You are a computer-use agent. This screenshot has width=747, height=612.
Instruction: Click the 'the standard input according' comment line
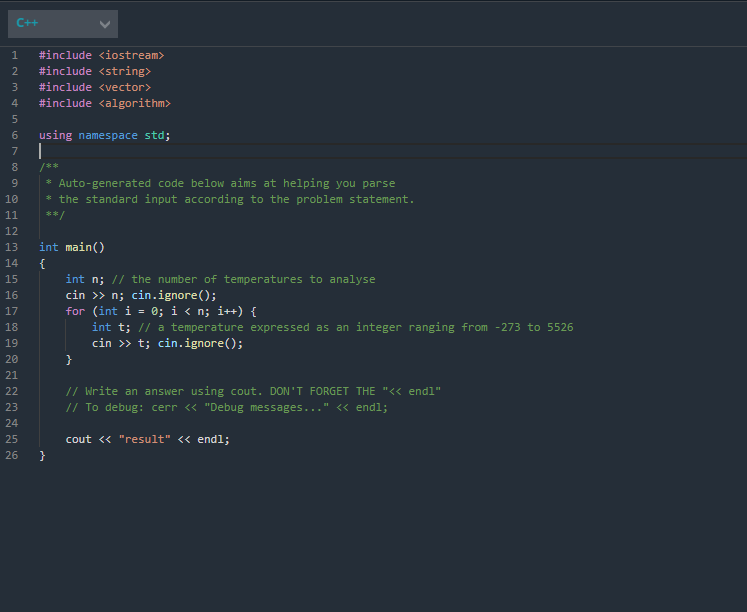(x=230, y=199)
